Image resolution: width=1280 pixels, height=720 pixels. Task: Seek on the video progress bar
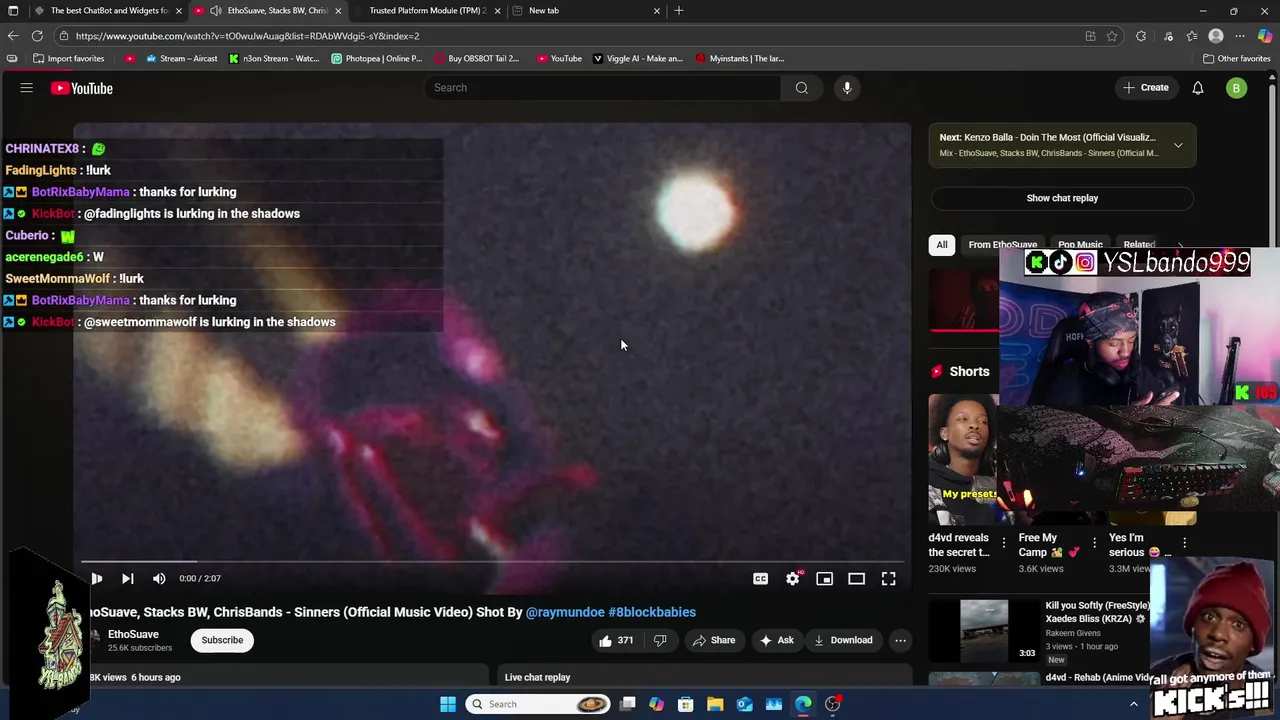click(494, 562)
